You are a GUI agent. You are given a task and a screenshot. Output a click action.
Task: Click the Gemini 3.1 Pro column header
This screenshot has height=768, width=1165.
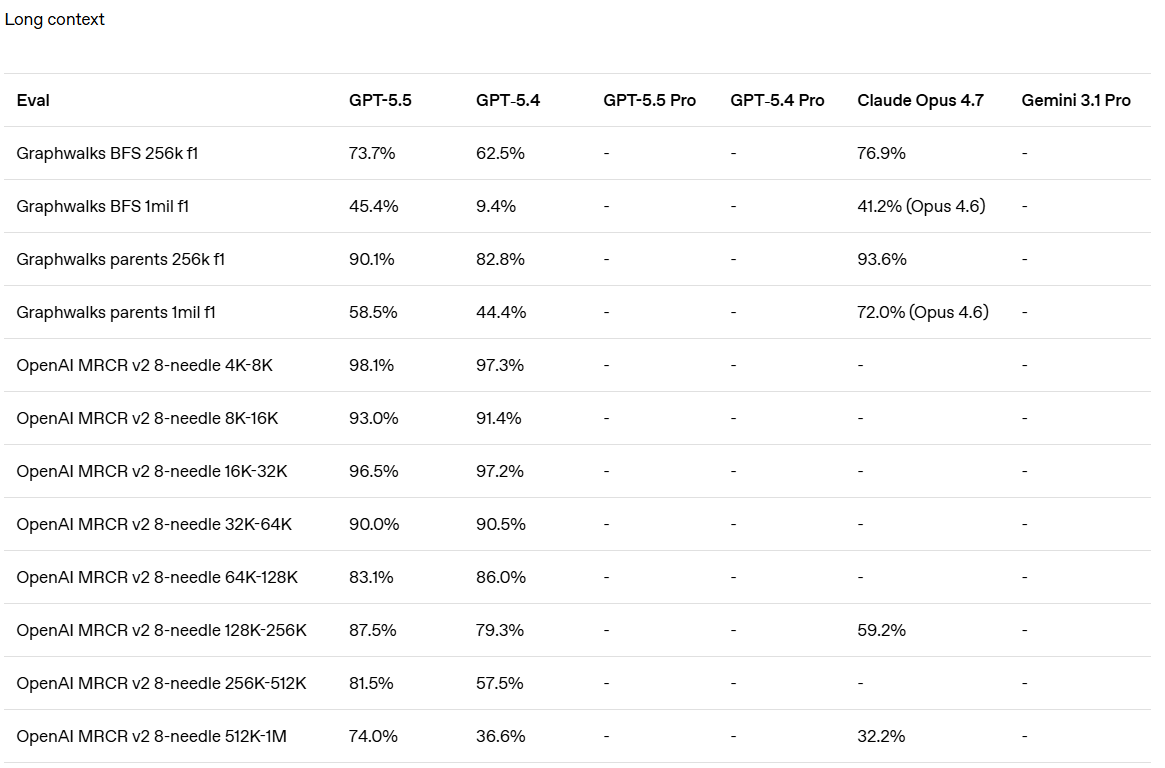pos(1076,100)
